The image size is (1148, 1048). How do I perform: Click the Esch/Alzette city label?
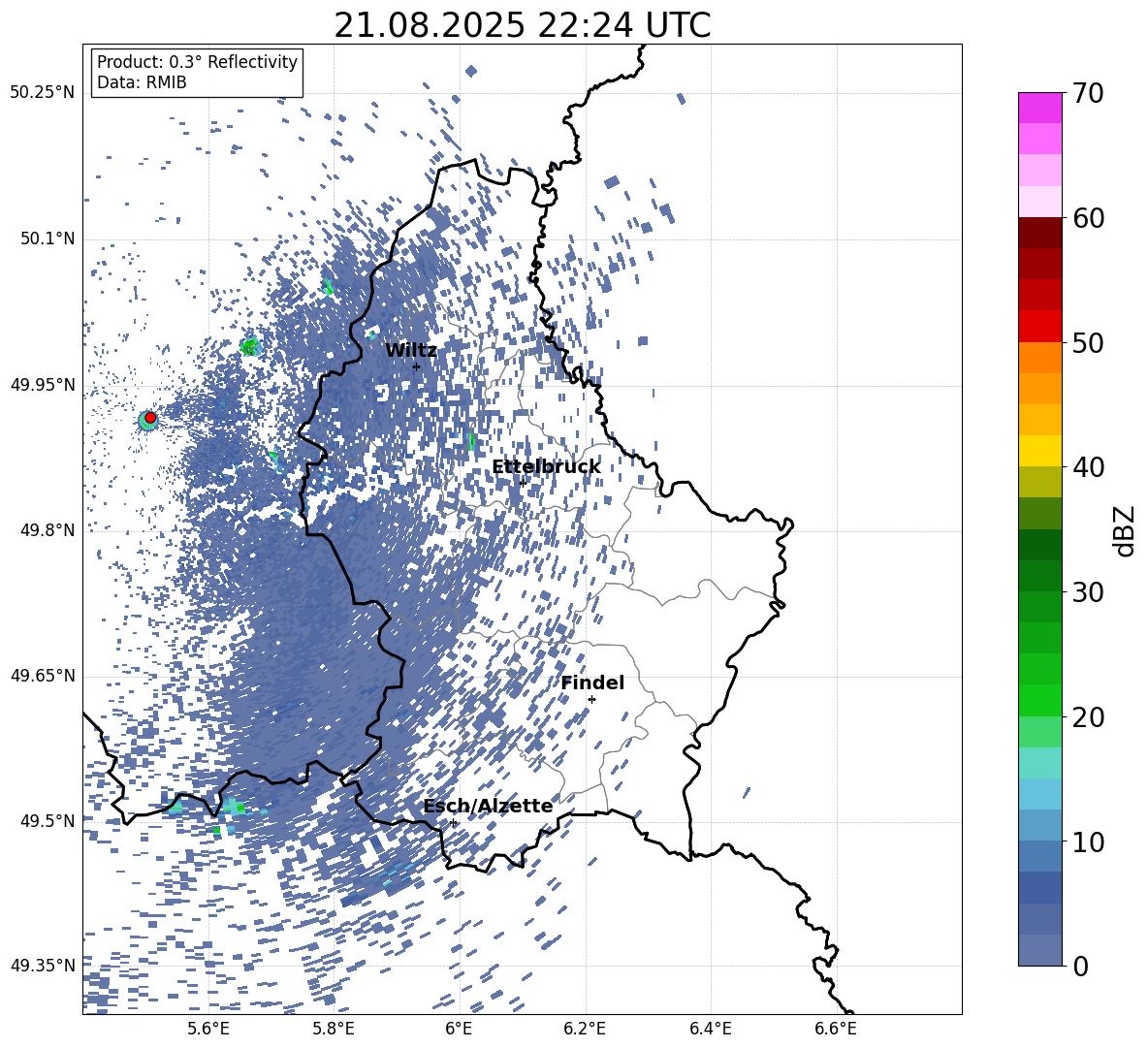coord(489,807)
